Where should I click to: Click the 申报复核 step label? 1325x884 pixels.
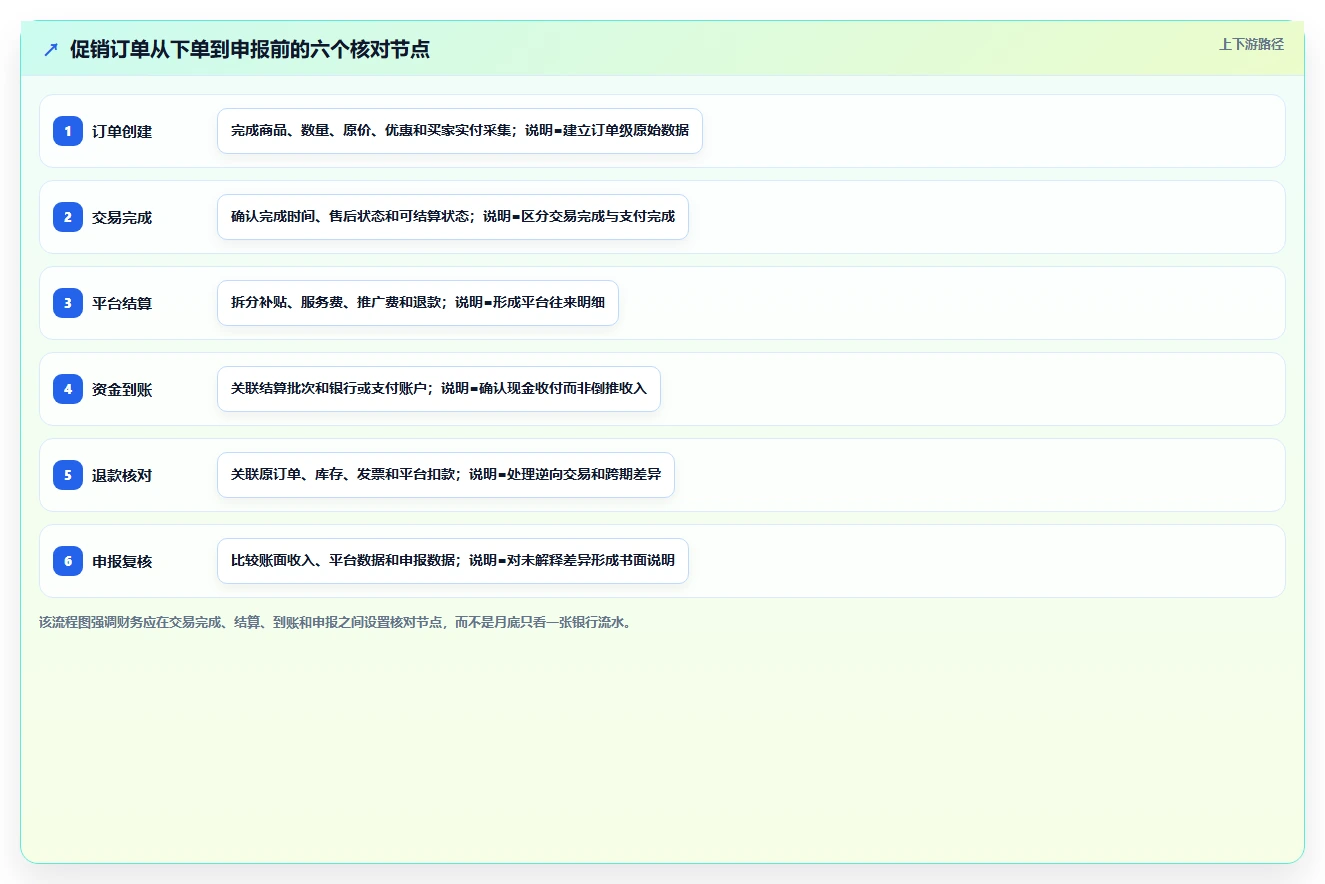tap(122, 561)
